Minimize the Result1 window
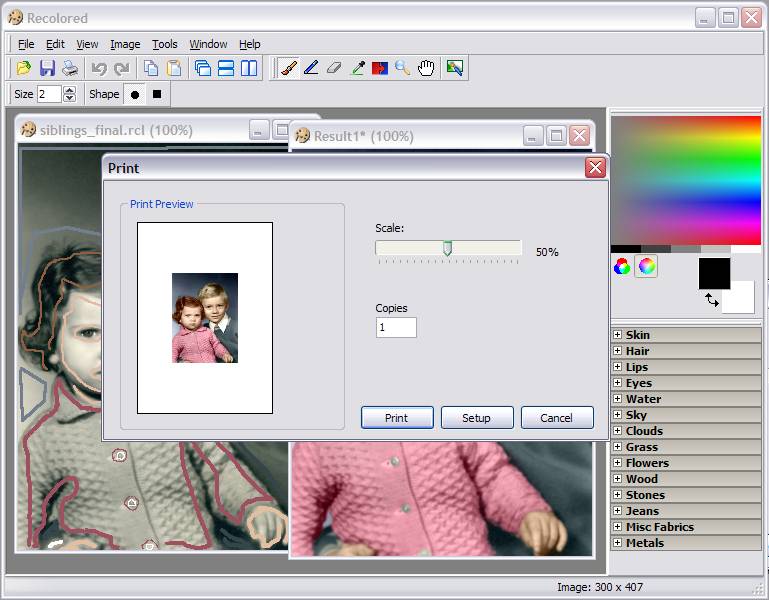This screenshot has width=769, height=600. point(533,136)
